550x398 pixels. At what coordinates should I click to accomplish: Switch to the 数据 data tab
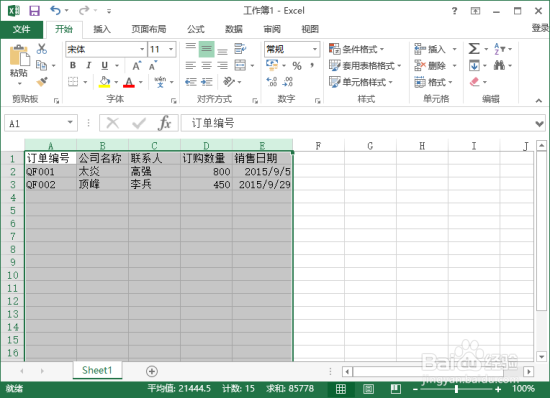(234, 29)
